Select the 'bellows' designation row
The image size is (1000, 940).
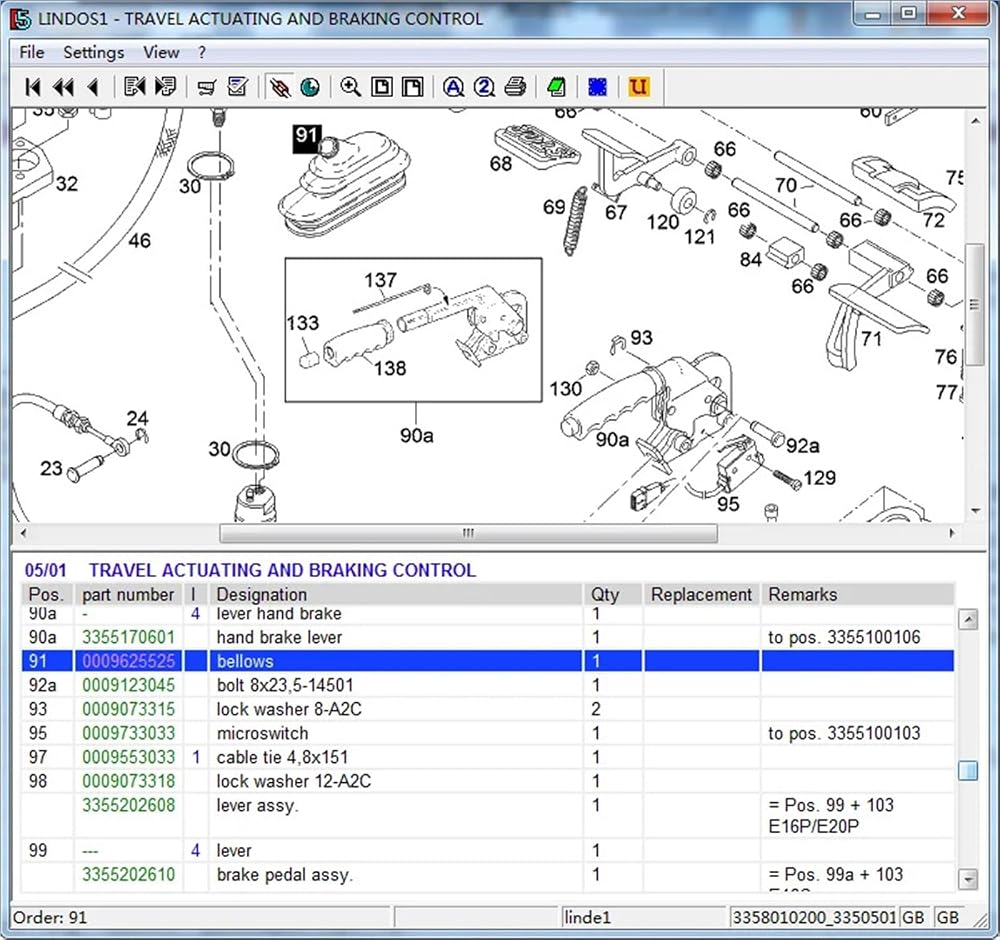(488, 661)
